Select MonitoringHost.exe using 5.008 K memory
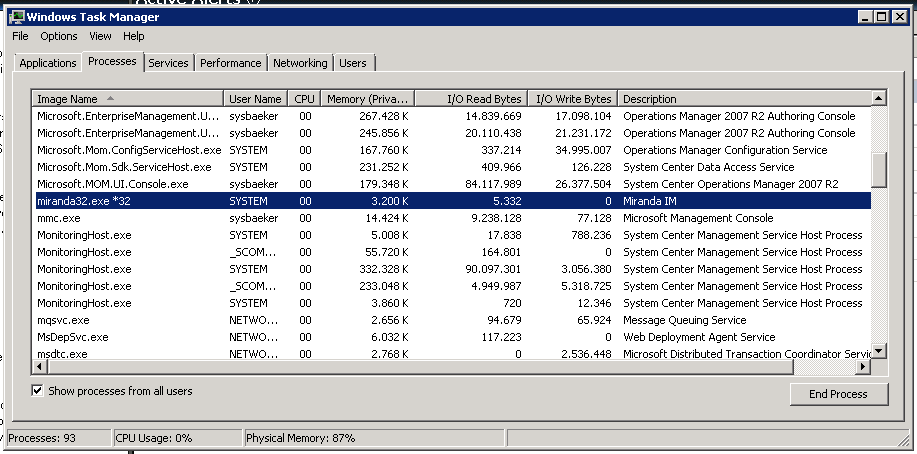 453,235
